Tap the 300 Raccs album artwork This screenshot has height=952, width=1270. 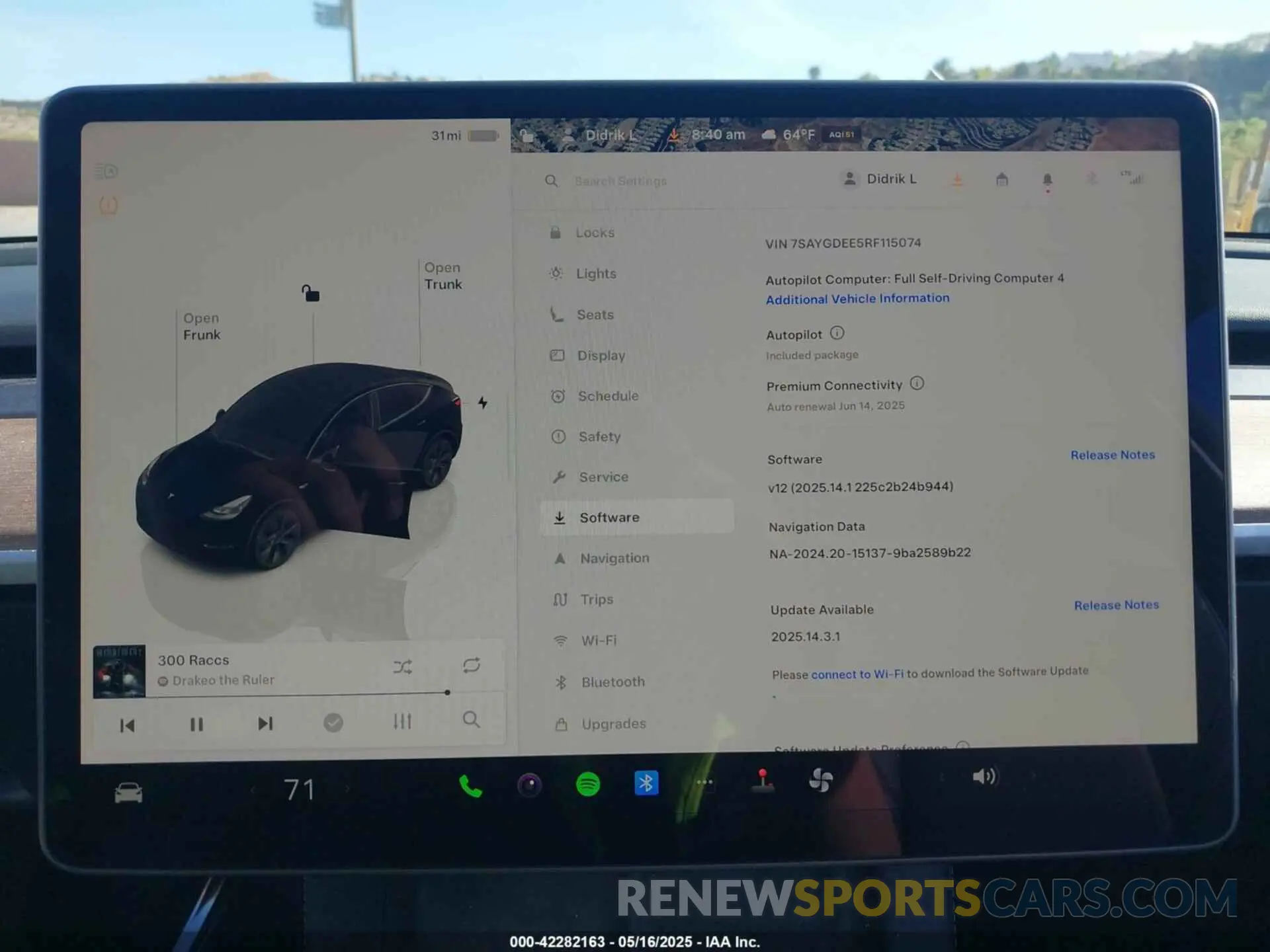(119, 671)
